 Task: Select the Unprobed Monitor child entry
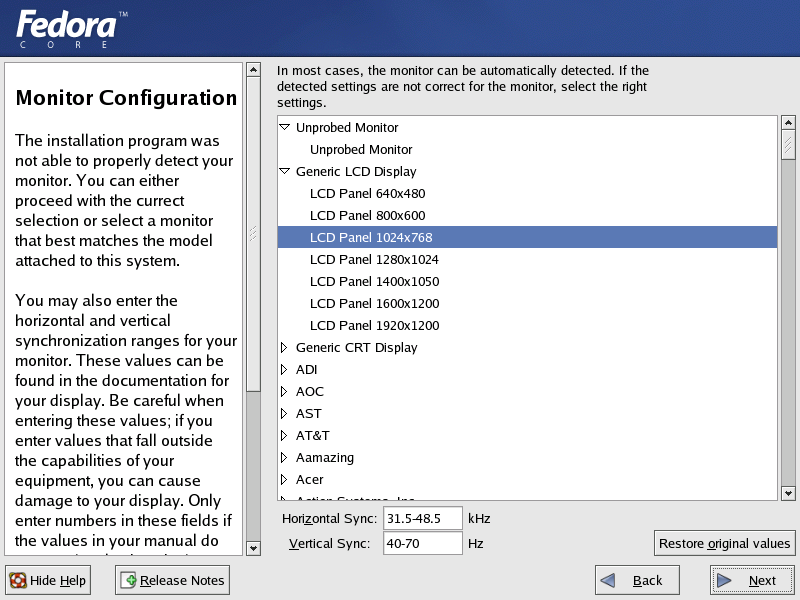coord(528,149)
